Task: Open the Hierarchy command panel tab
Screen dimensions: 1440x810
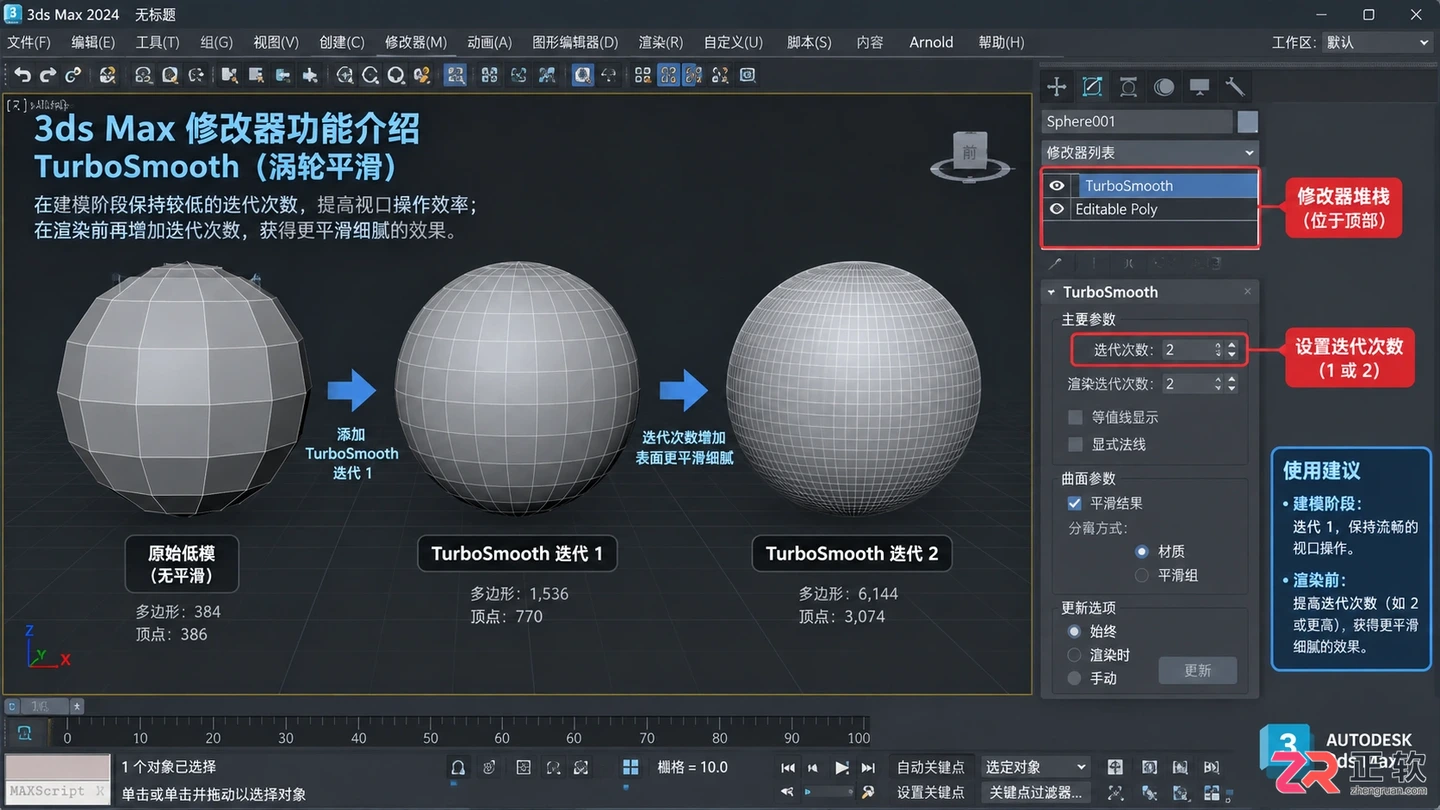Action: tap(1128, 87)
